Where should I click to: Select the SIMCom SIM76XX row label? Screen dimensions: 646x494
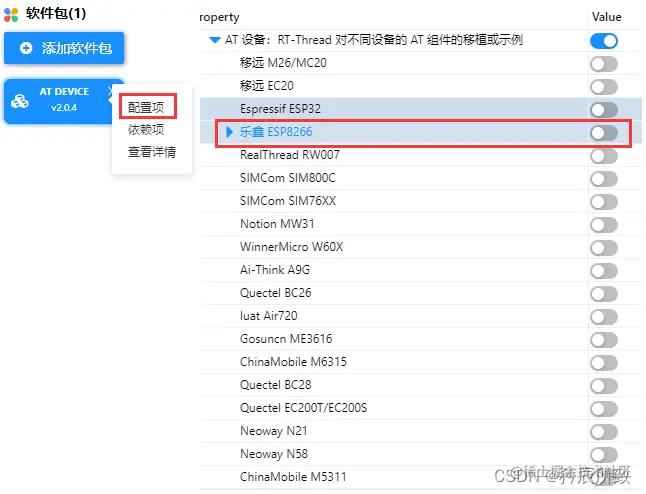pyautogui.click(x=288, y=201)
